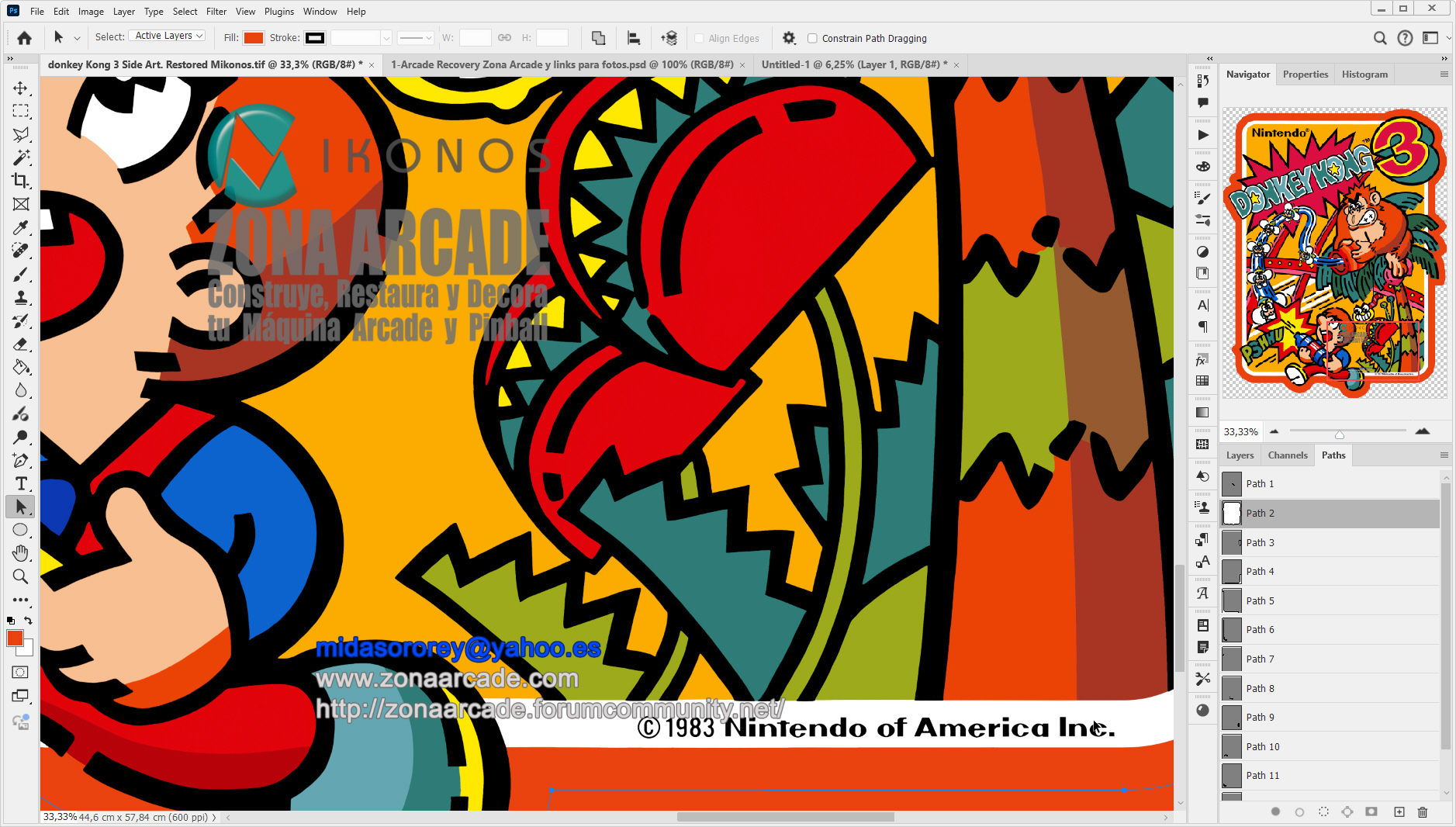
Task: Switch to the Histogram tab
Action: [1364, 74]
